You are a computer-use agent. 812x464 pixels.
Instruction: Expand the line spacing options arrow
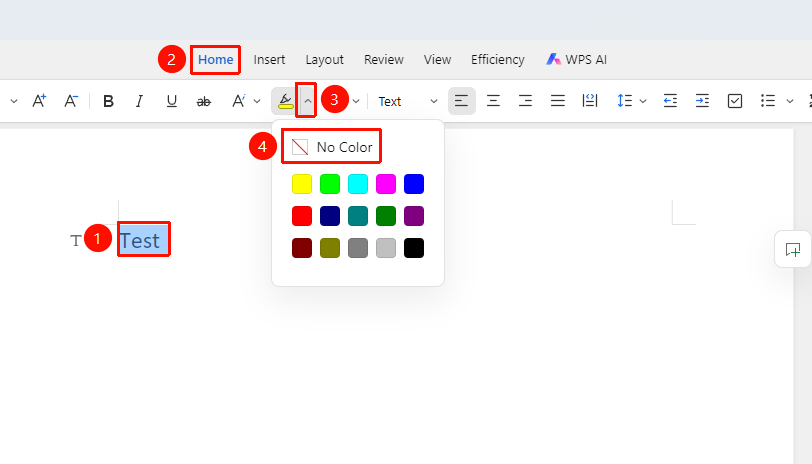643,102
